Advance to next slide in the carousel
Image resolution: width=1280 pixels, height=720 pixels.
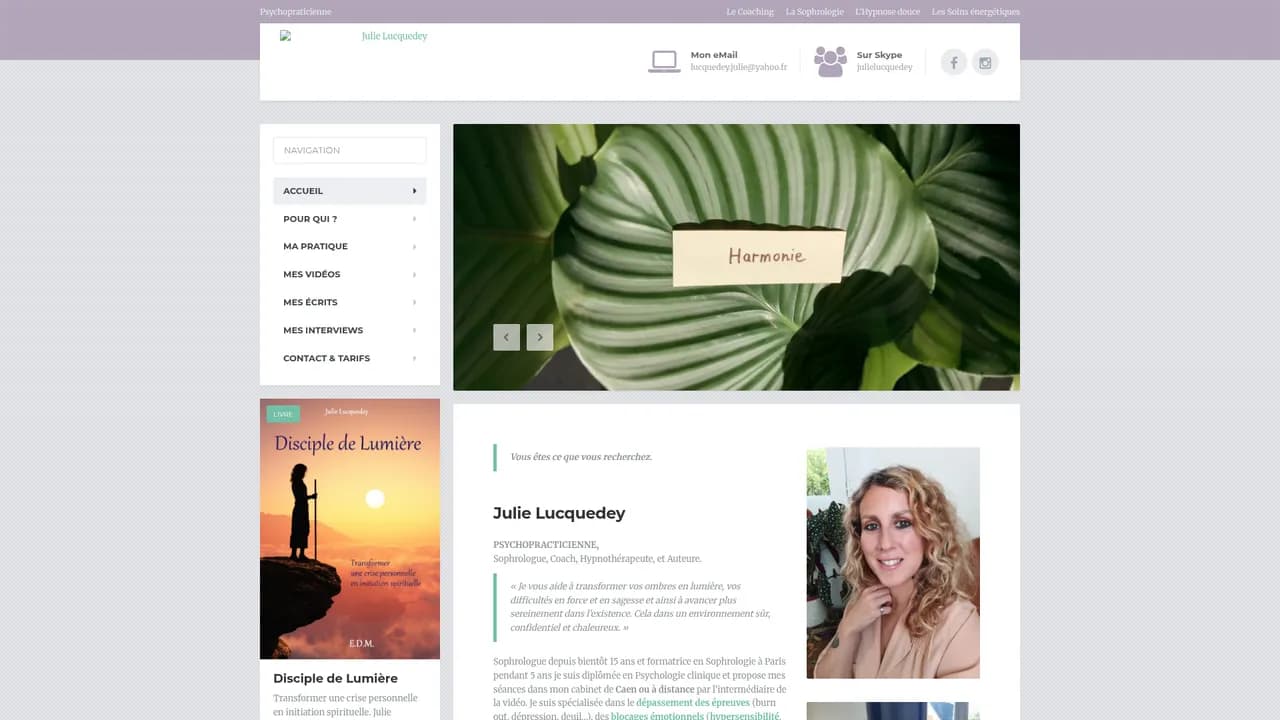(x=540, y=337)
